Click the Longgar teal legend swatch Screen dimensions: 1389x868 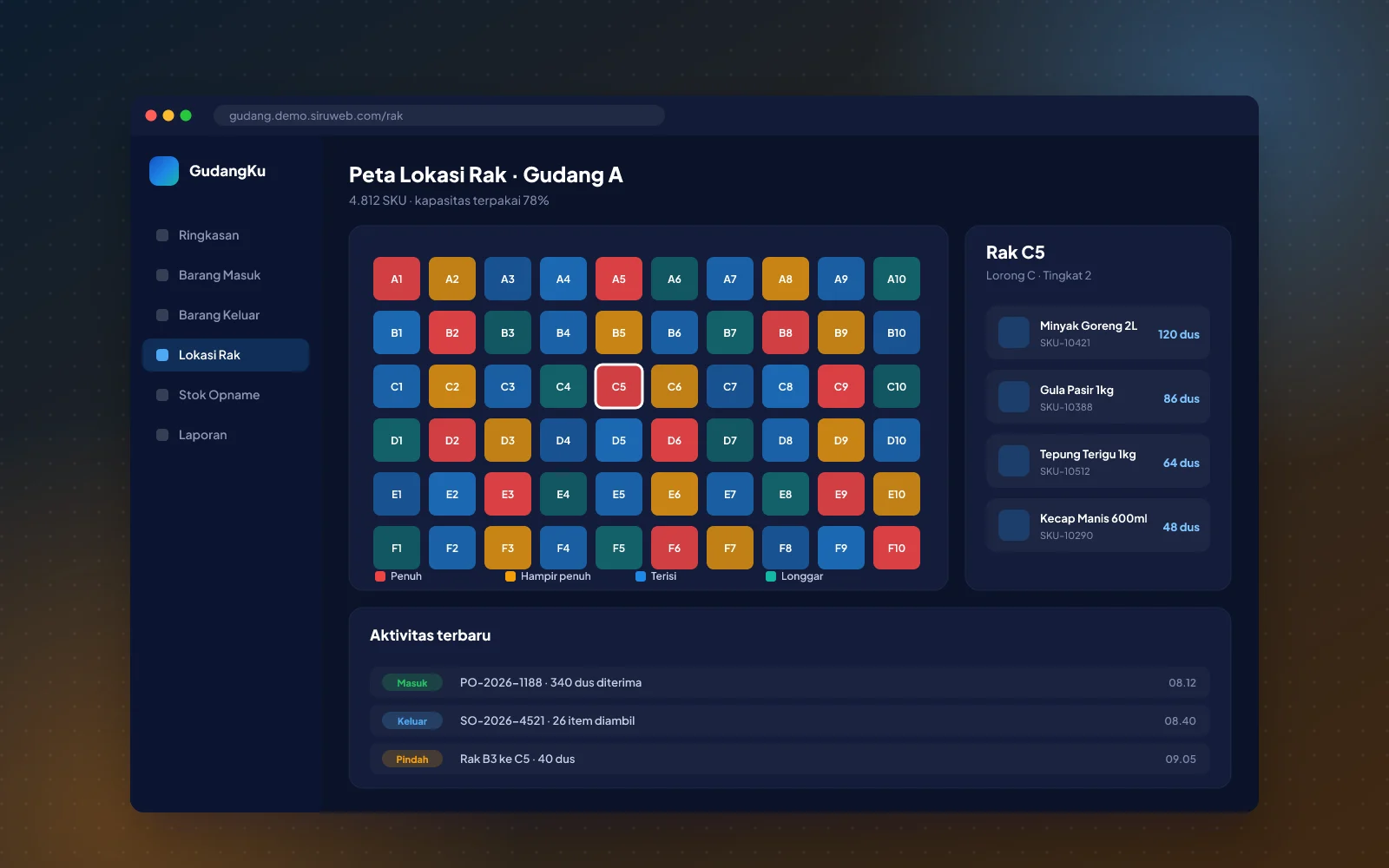[771, 576]
